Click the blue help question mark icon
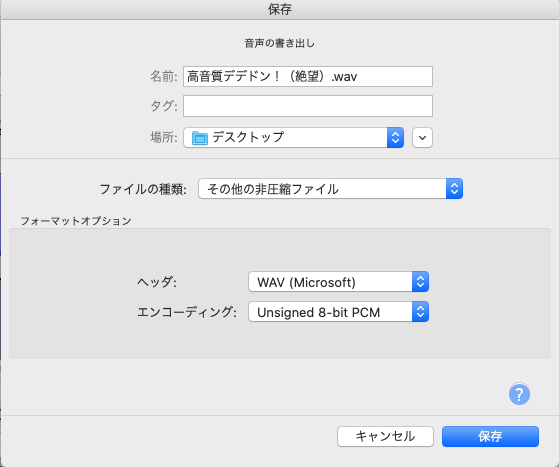 pos(519,394)
